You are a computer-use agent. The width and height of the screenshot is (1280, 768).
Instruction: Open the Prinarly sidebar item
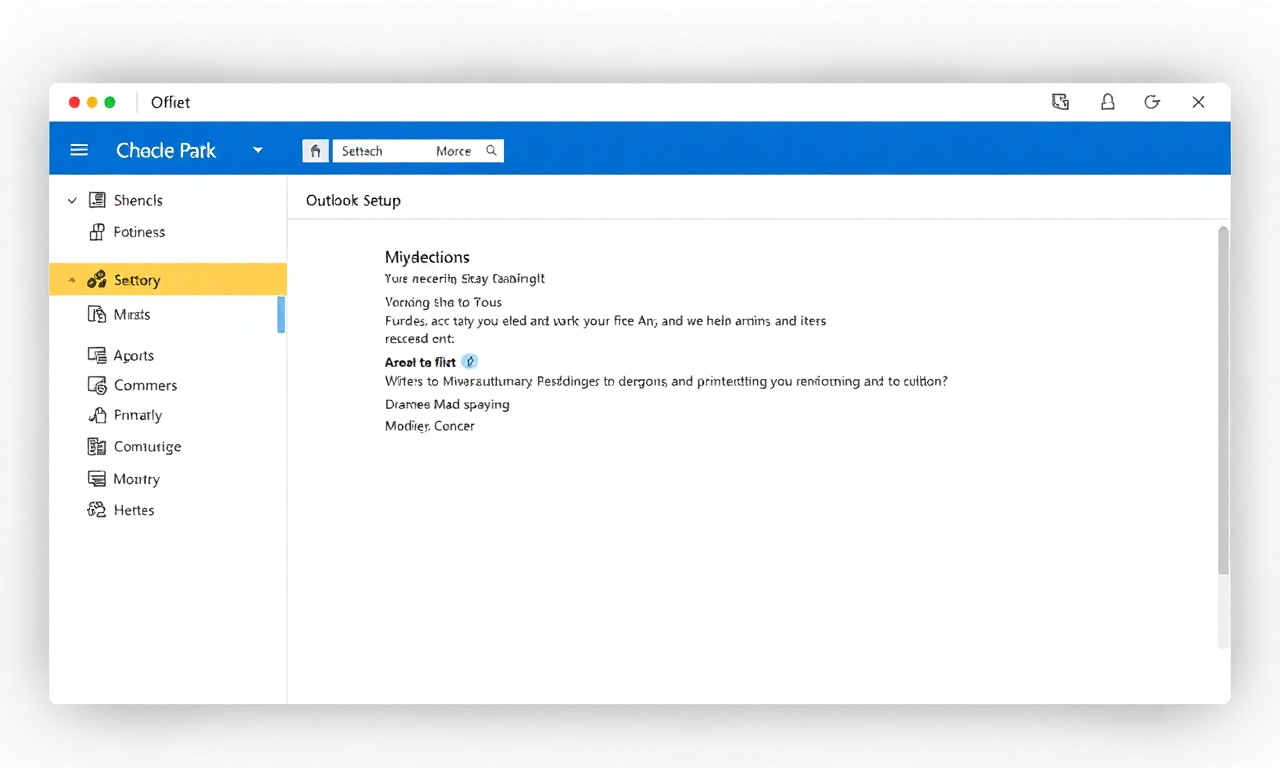[x=138, y=415]
